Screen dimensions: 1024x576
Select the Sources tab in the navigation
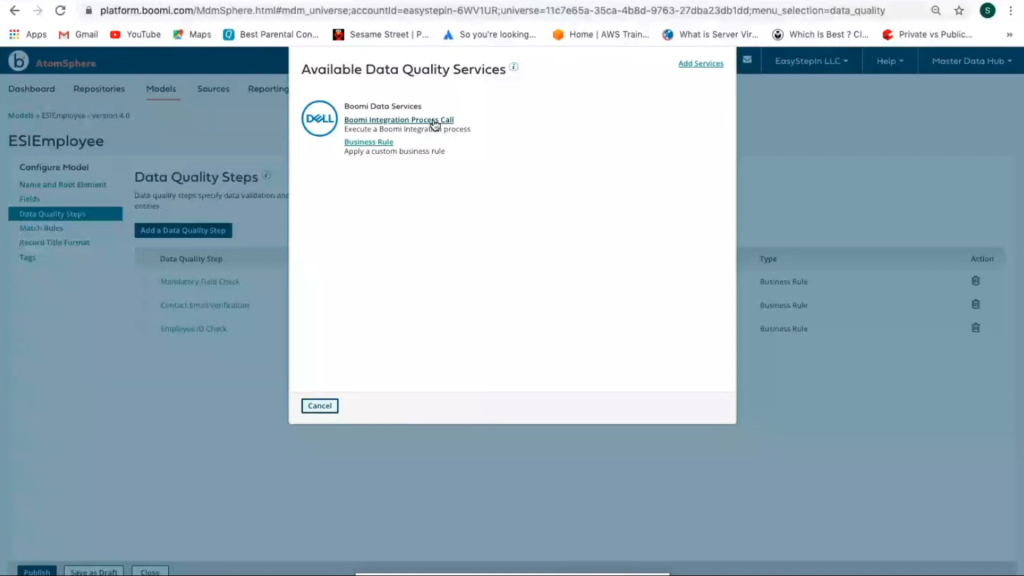212,88
